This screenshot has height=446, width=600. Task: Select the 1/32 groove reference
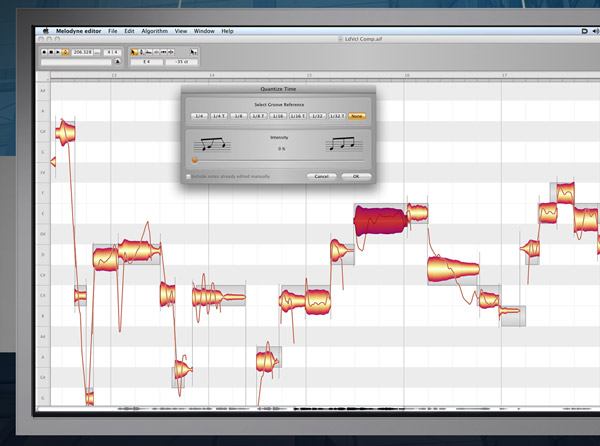point(317,116)
